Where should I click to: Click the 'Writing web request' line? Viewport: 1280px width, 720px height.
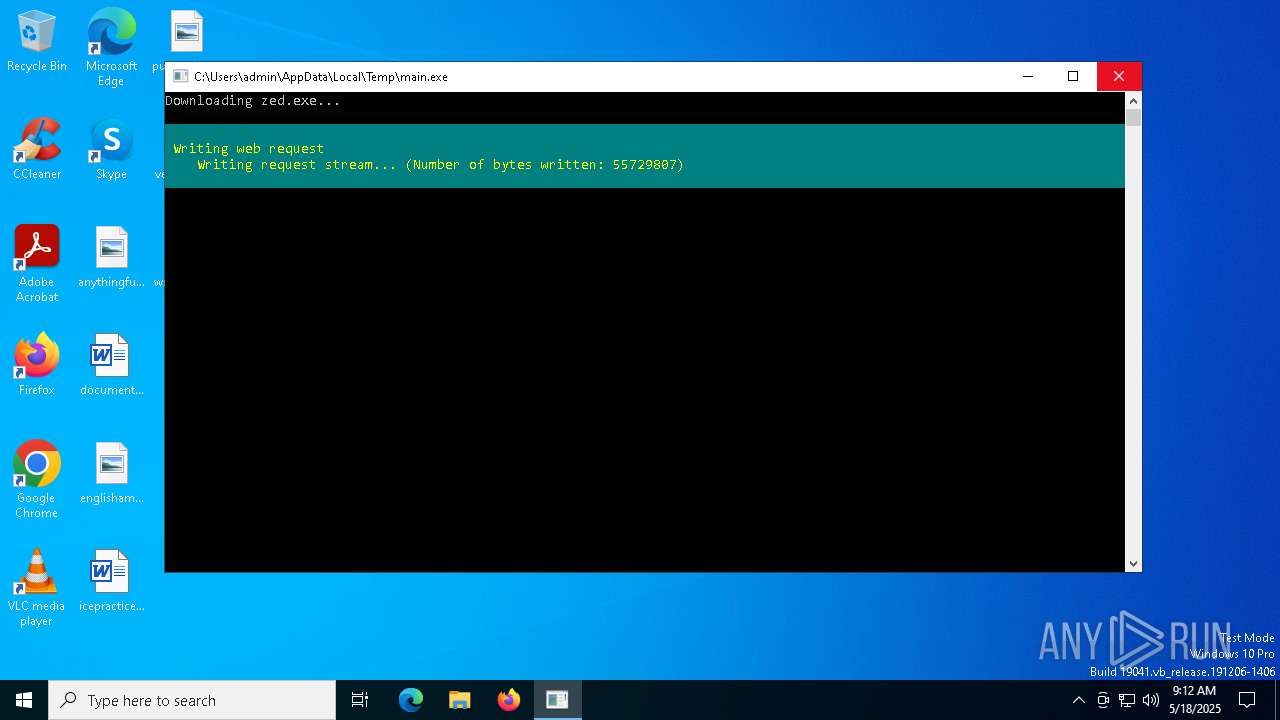click(x=249, y=148)
